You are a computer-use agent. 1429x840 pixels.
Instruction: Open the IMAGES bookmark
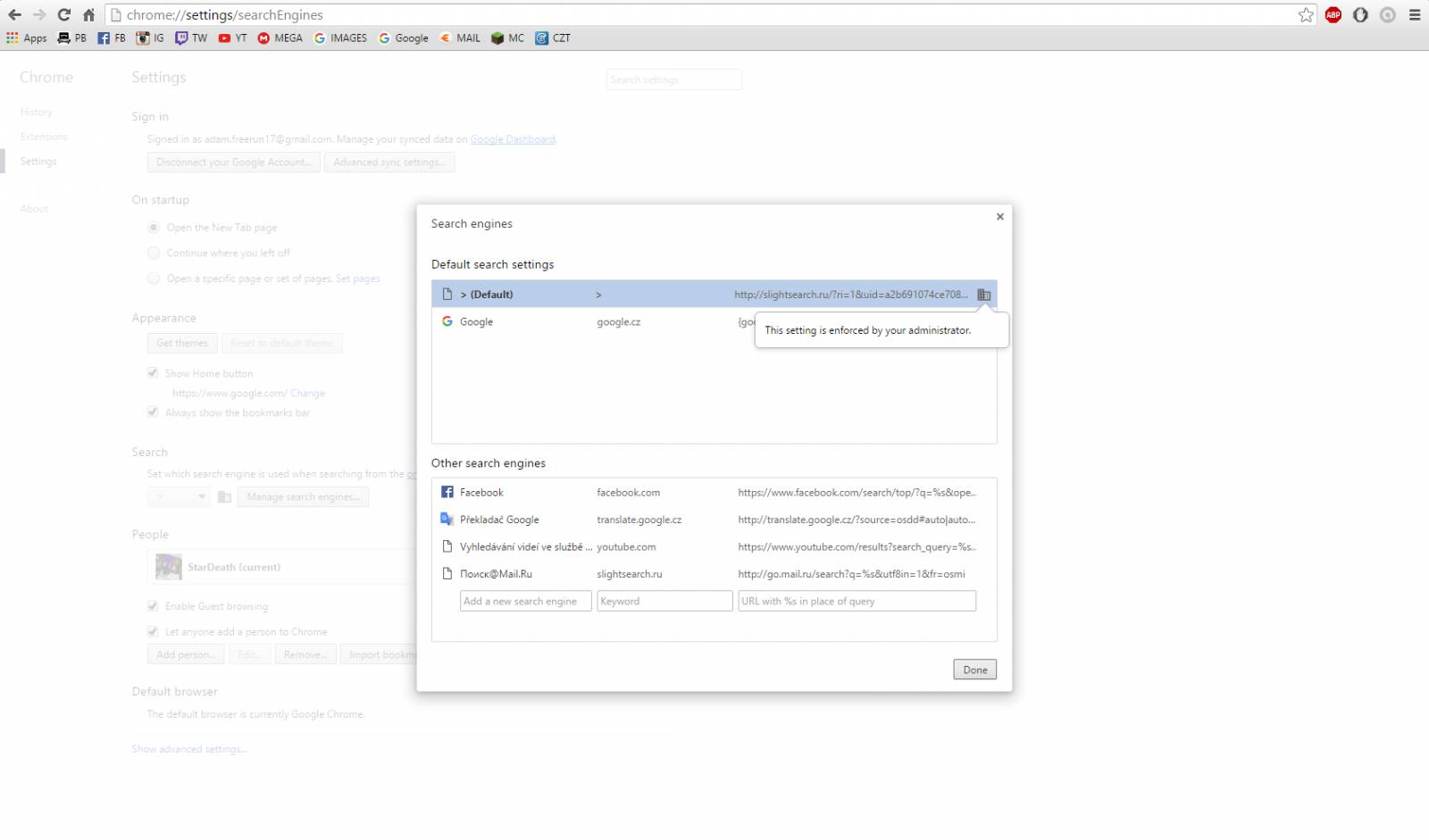pos(340,38)
